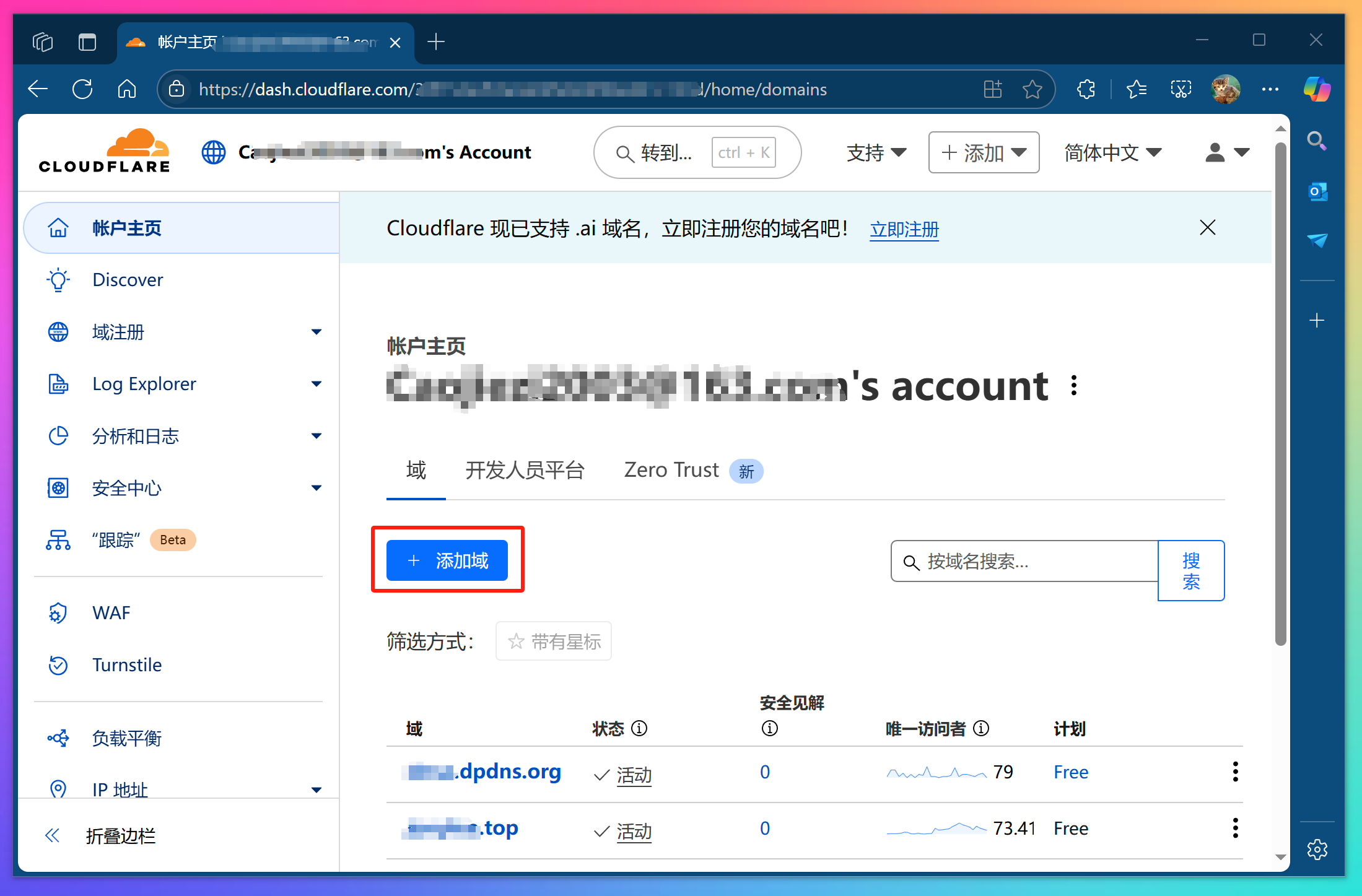The image size is (1362, 896).
Task: Open Discover from the sidebar
Action: click(x=127, y=279)
